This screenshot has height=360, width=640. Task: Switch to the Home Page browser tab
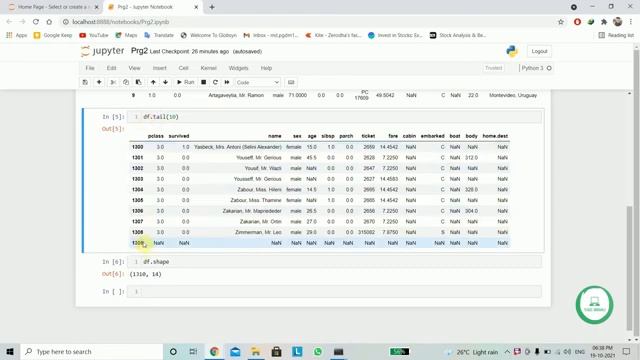pos(53,7)
